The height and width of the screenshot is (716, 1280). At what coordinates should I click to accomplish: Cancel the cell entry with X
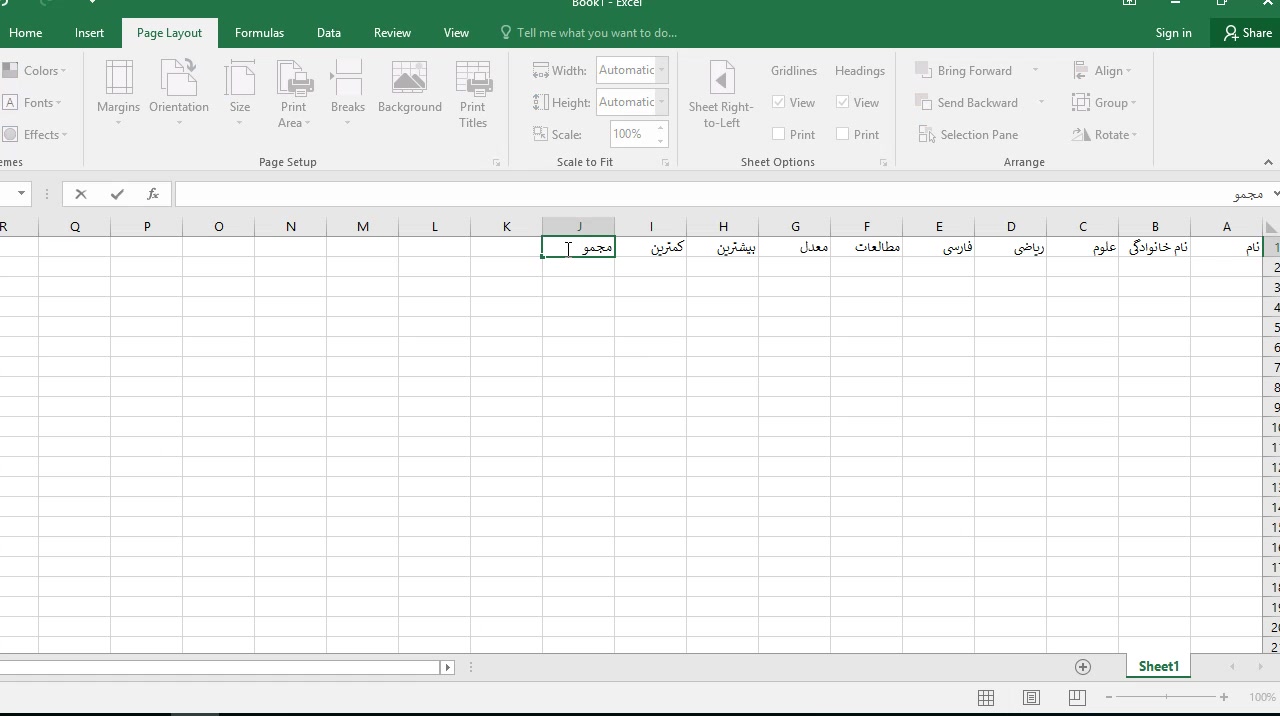point(81,194)
